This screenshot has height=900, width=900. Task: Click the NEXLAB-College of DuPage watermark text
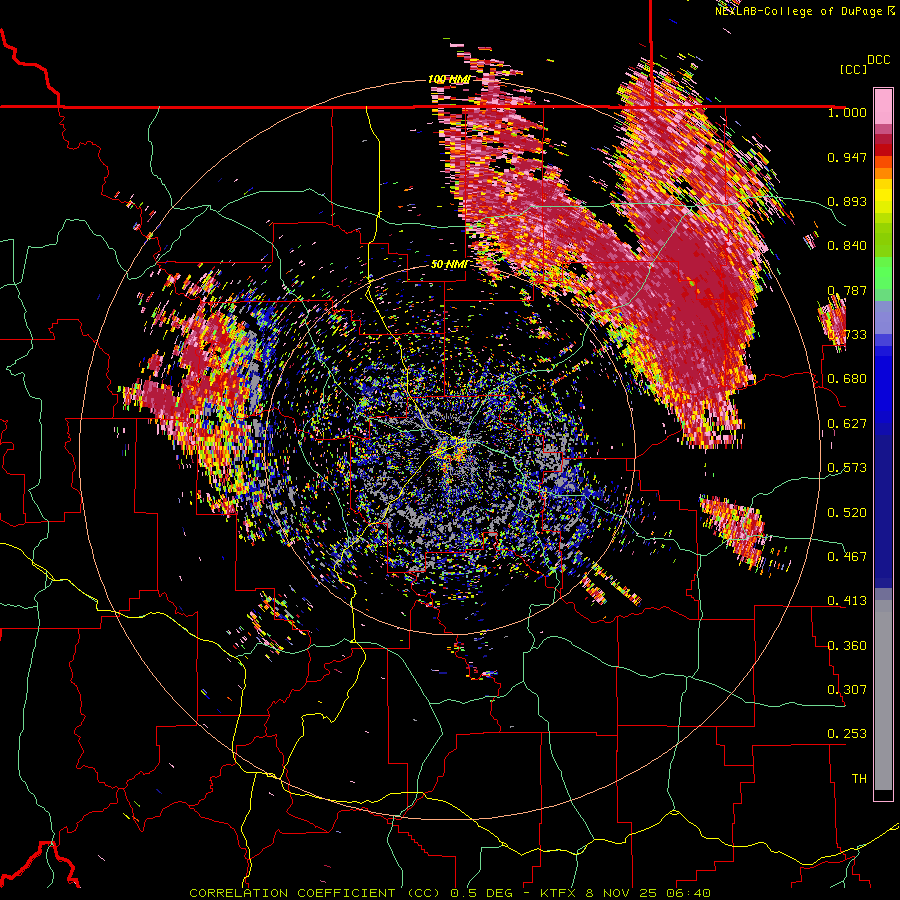coord(798,11)
